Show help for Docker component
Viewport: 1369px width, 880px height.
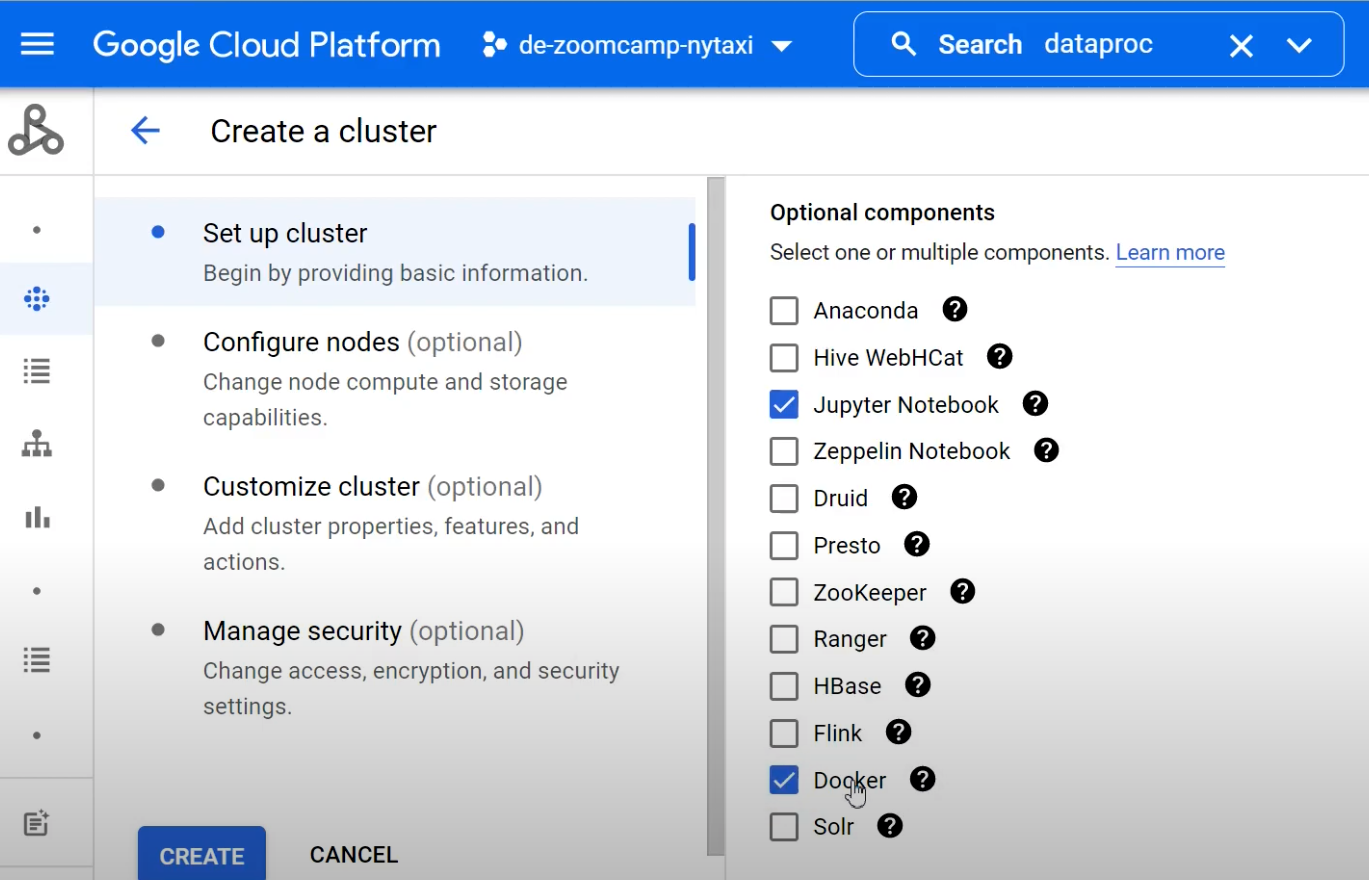click(x=922, y=779)
